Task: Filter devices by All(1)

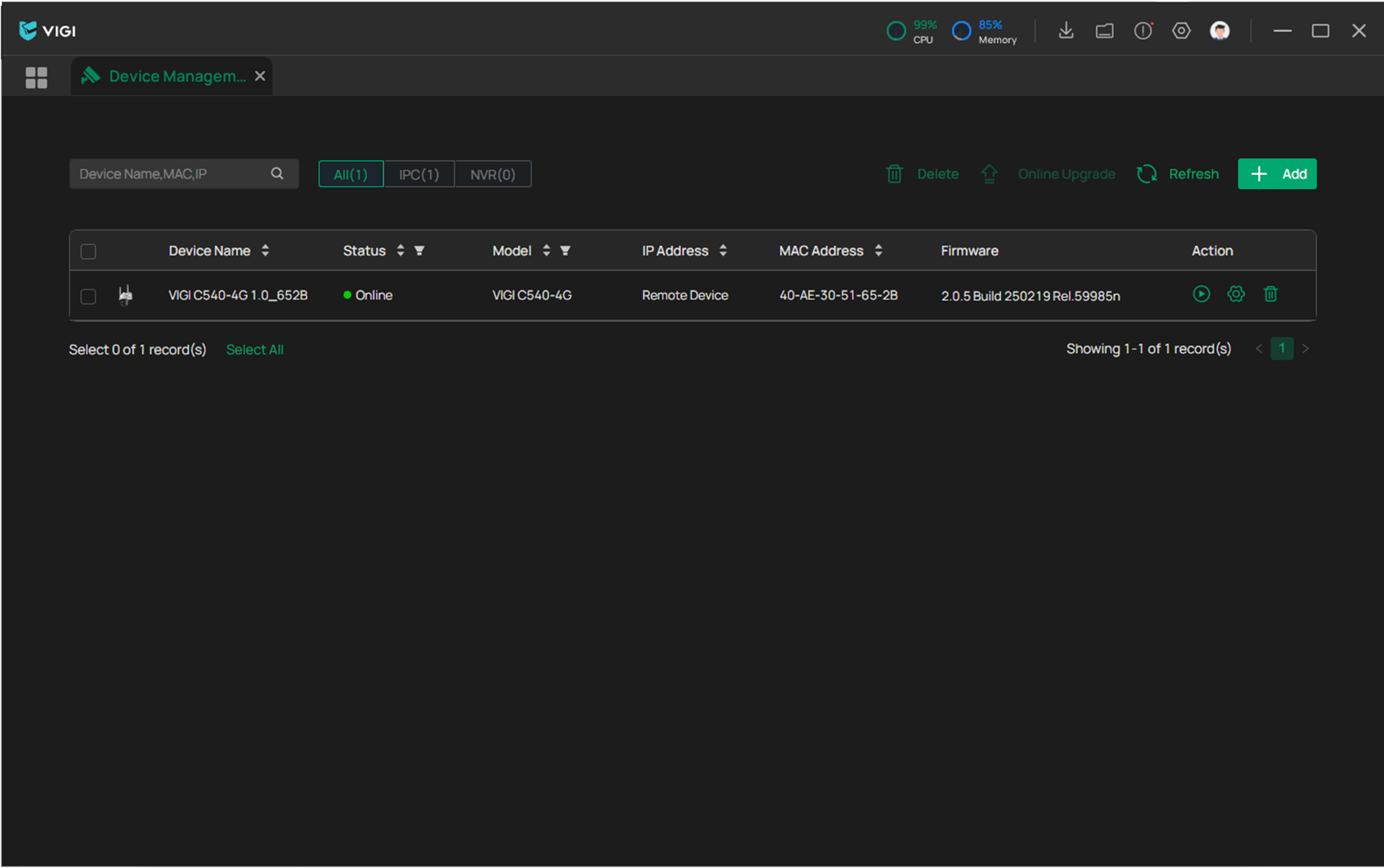Action: (x=351, y=174)
